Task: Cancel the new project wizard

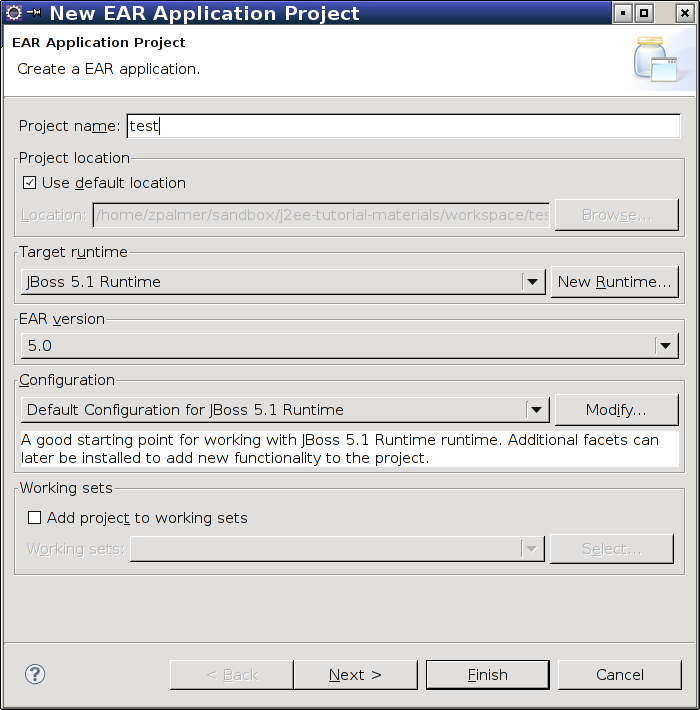Action: pos(619,675)
